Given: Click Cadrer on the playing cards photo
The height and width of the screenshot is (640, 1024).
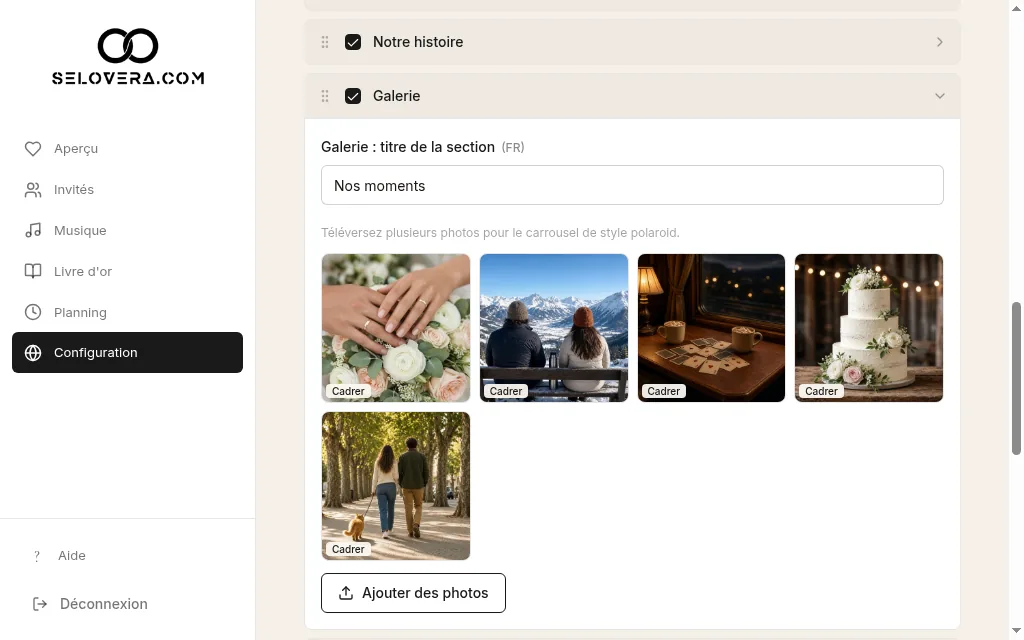Looking at the screenshot, I should 664,391.
